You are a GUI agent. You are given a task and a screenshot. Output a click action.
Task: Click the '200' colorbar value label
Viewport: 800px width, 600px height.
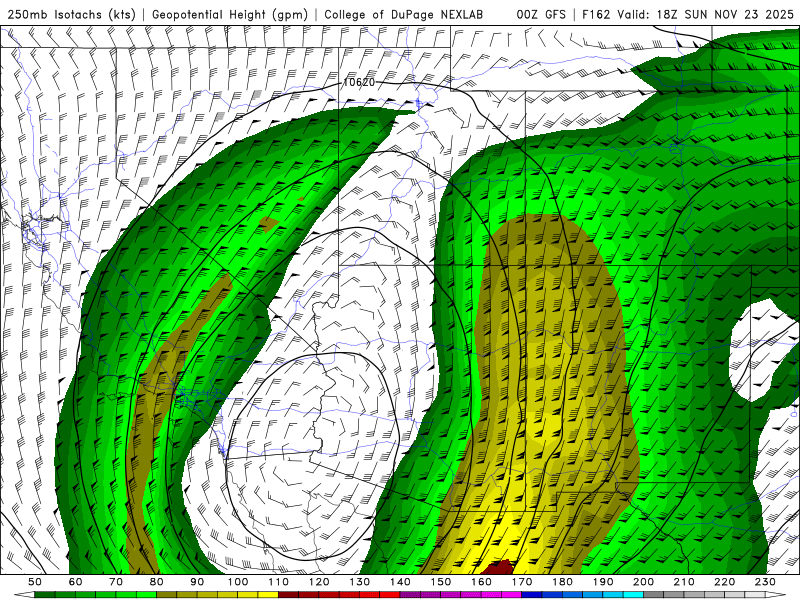[x=644, y=582]
